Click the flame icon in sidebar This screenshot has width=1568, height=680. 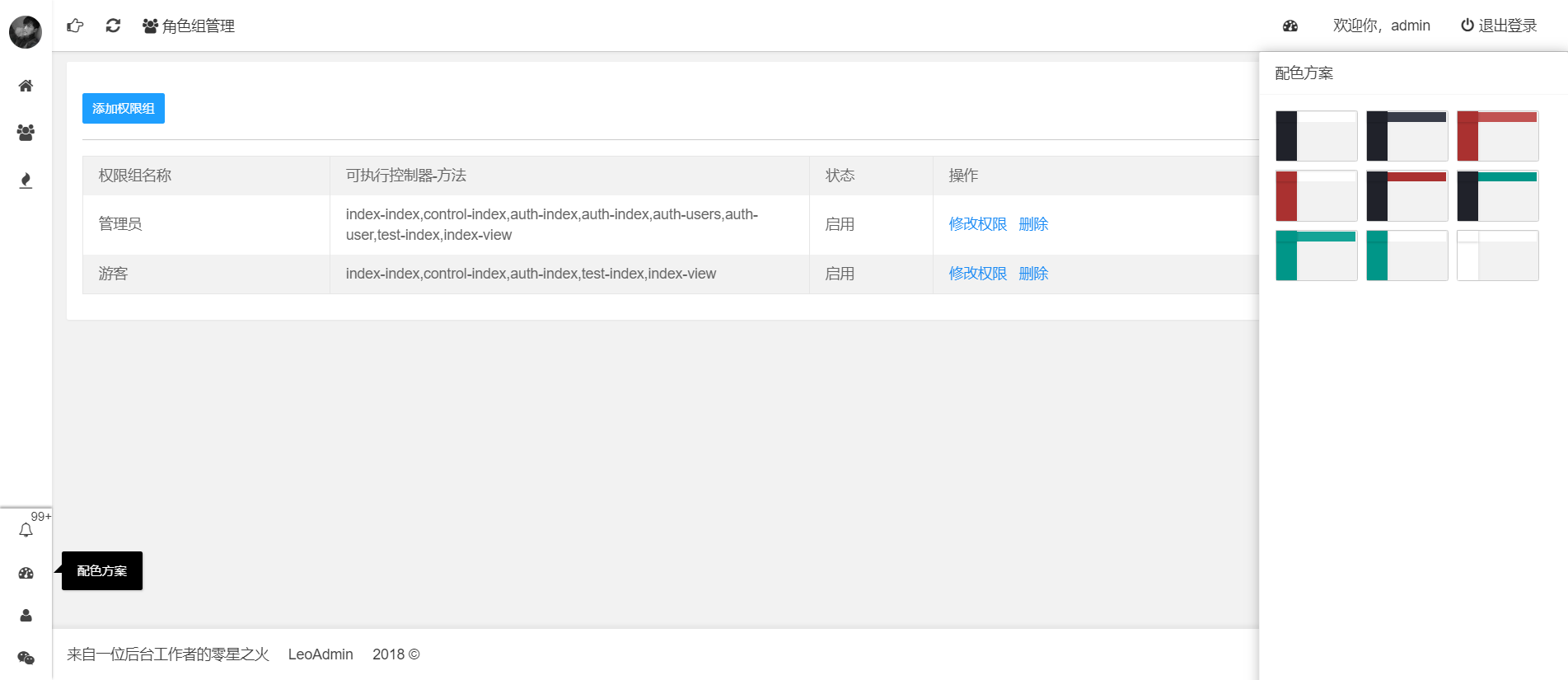tap(26, 181)
